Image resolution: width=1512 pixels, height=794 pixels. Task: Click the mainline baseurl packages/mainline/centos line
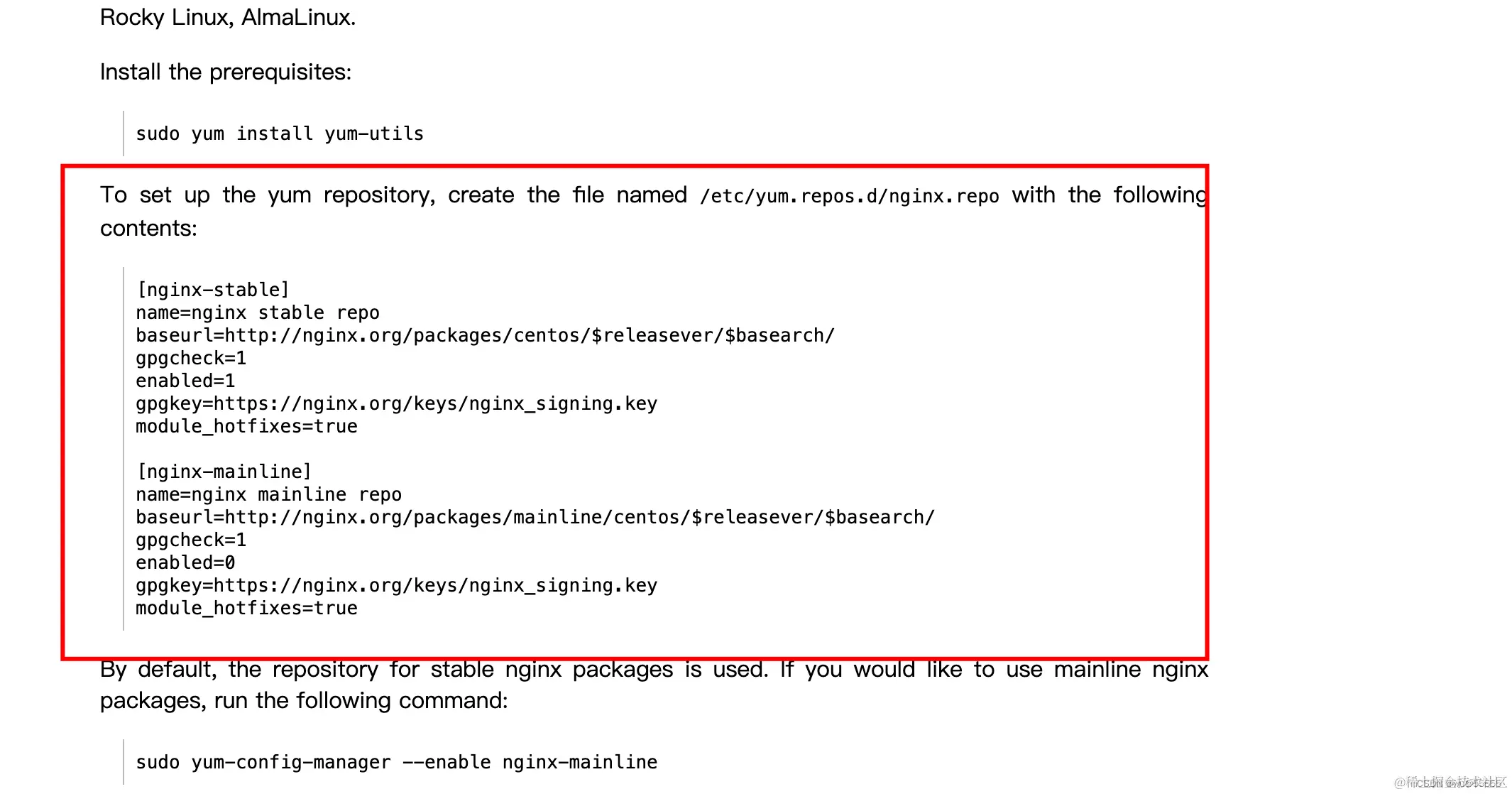(535, 517)
